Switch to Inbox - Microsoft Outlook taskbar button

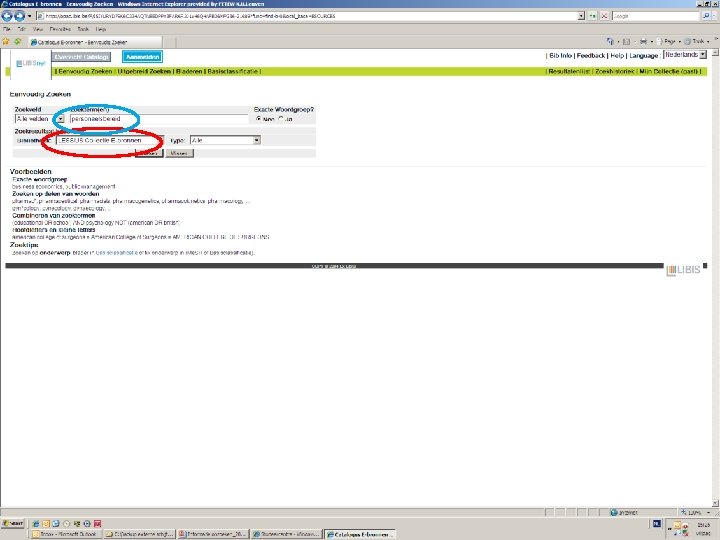click(x=65, y=534)
